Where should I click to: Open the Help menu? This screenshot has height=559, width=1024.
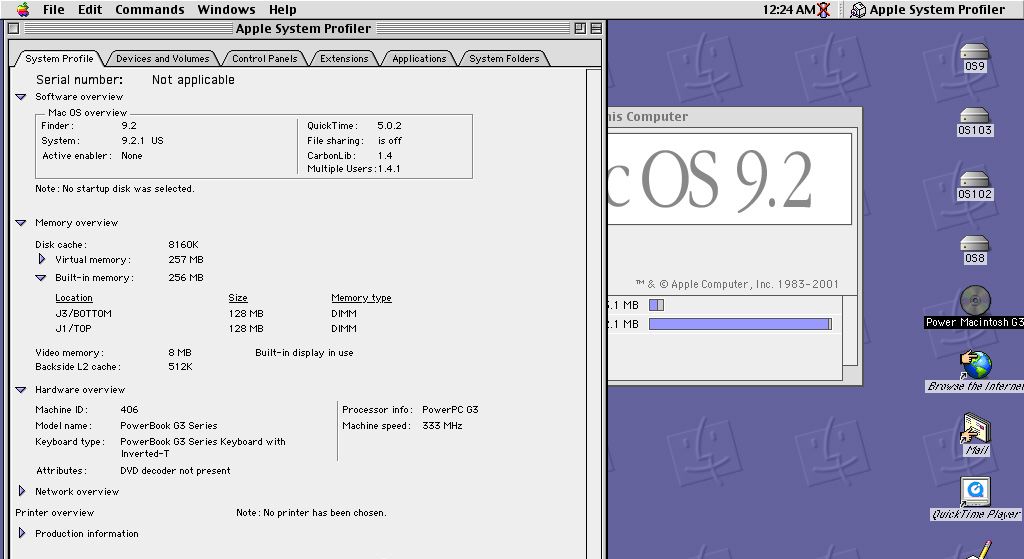(282, 9)
